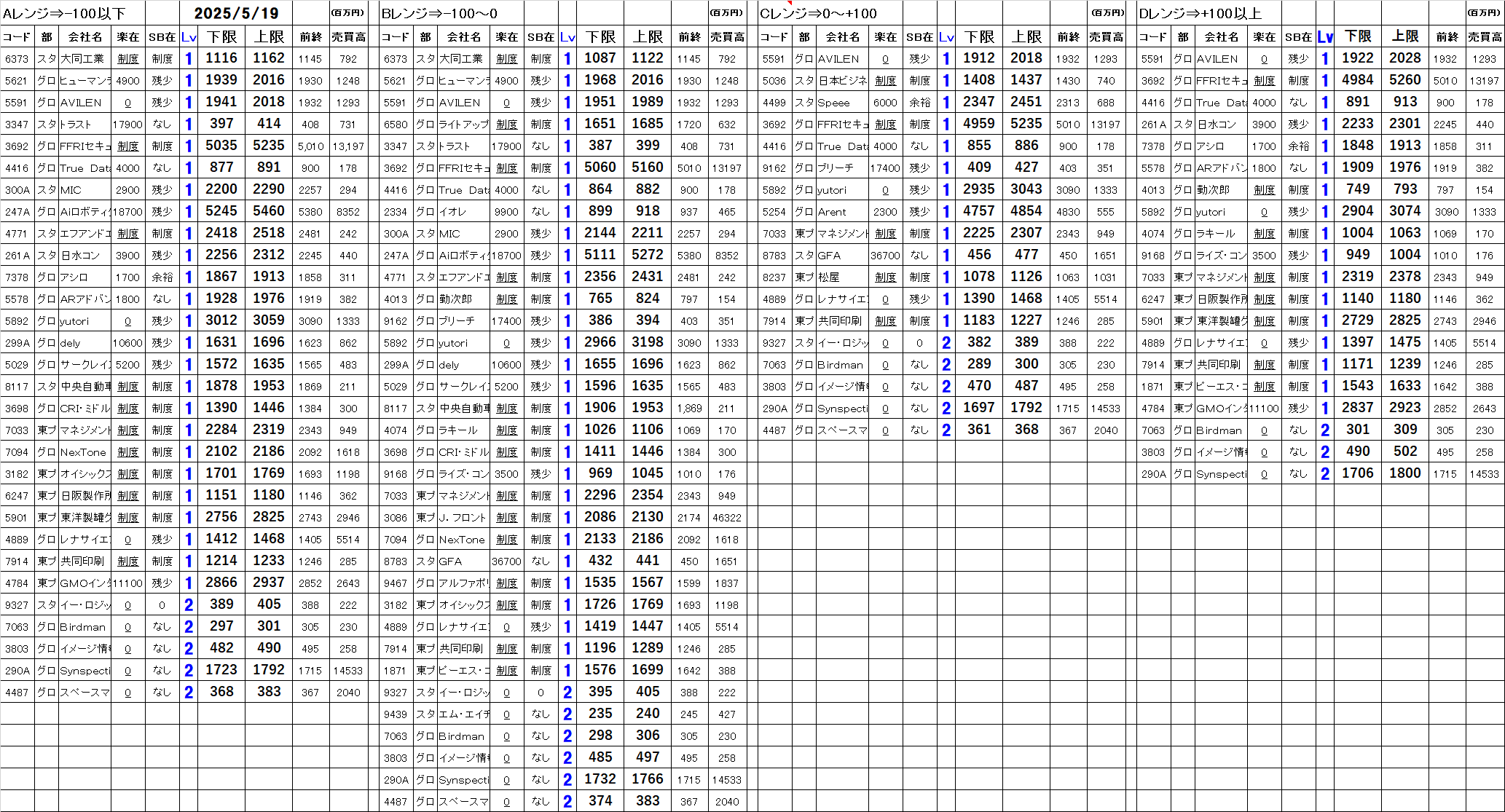This screenshot has width=1505, height=812.
Task: Select lower limit 235 in B range
Action: [x=600, y=714]
